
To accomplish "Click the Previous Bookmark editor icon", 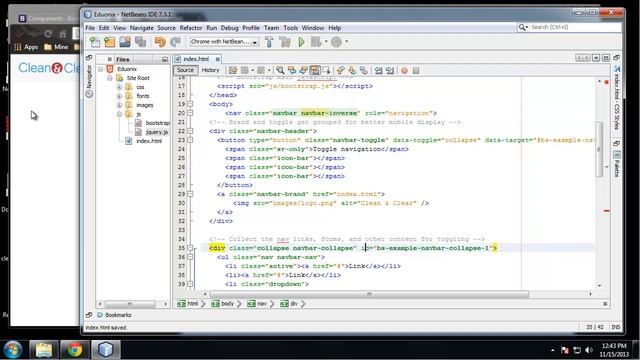I will [x=340, y=71].
